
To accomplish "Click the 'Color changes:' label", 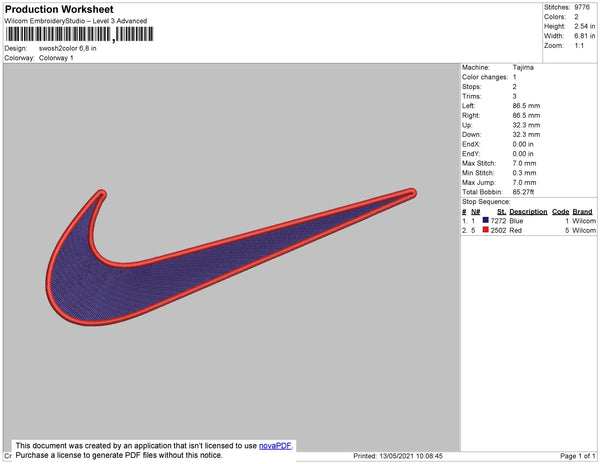I will [x=485, y=77].
